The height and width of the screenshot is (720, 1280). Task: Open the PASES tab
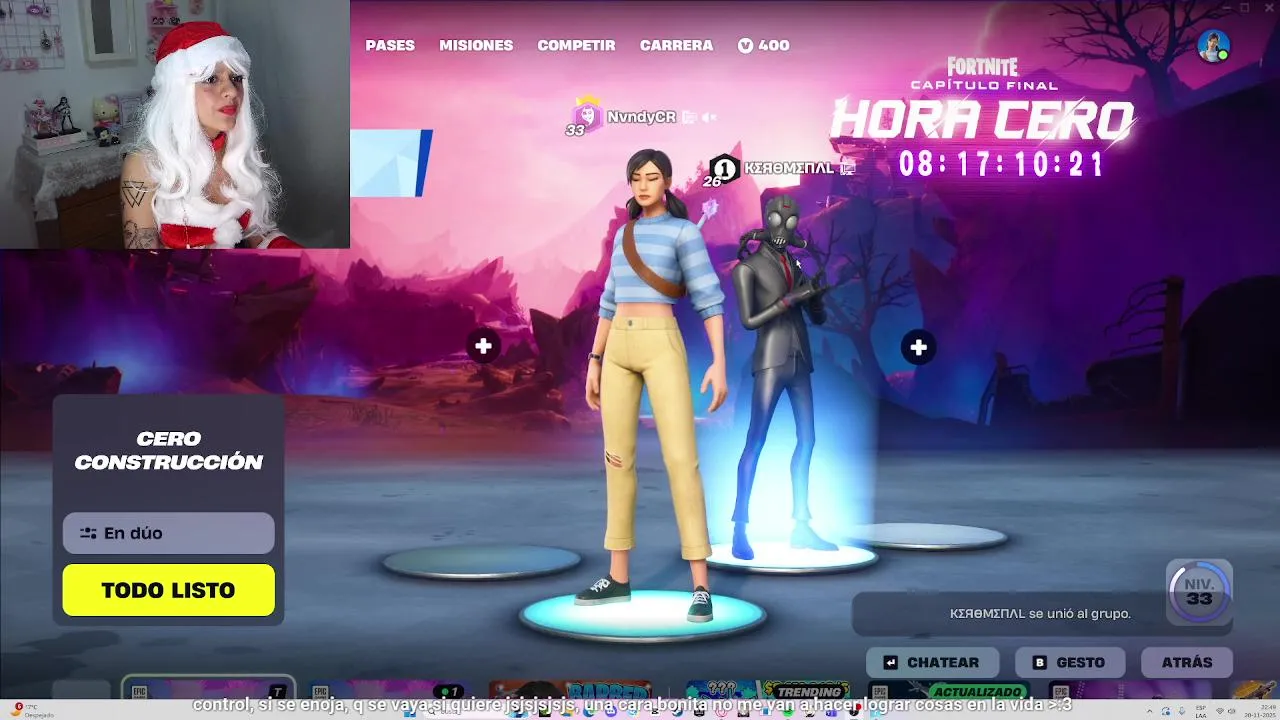390,45
